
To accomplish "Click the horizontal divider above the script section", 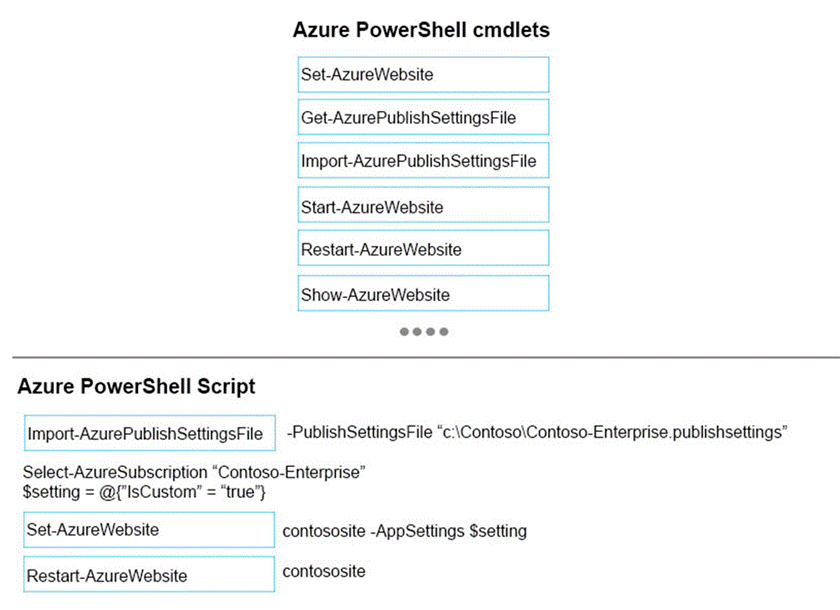I will pos(420,357).
